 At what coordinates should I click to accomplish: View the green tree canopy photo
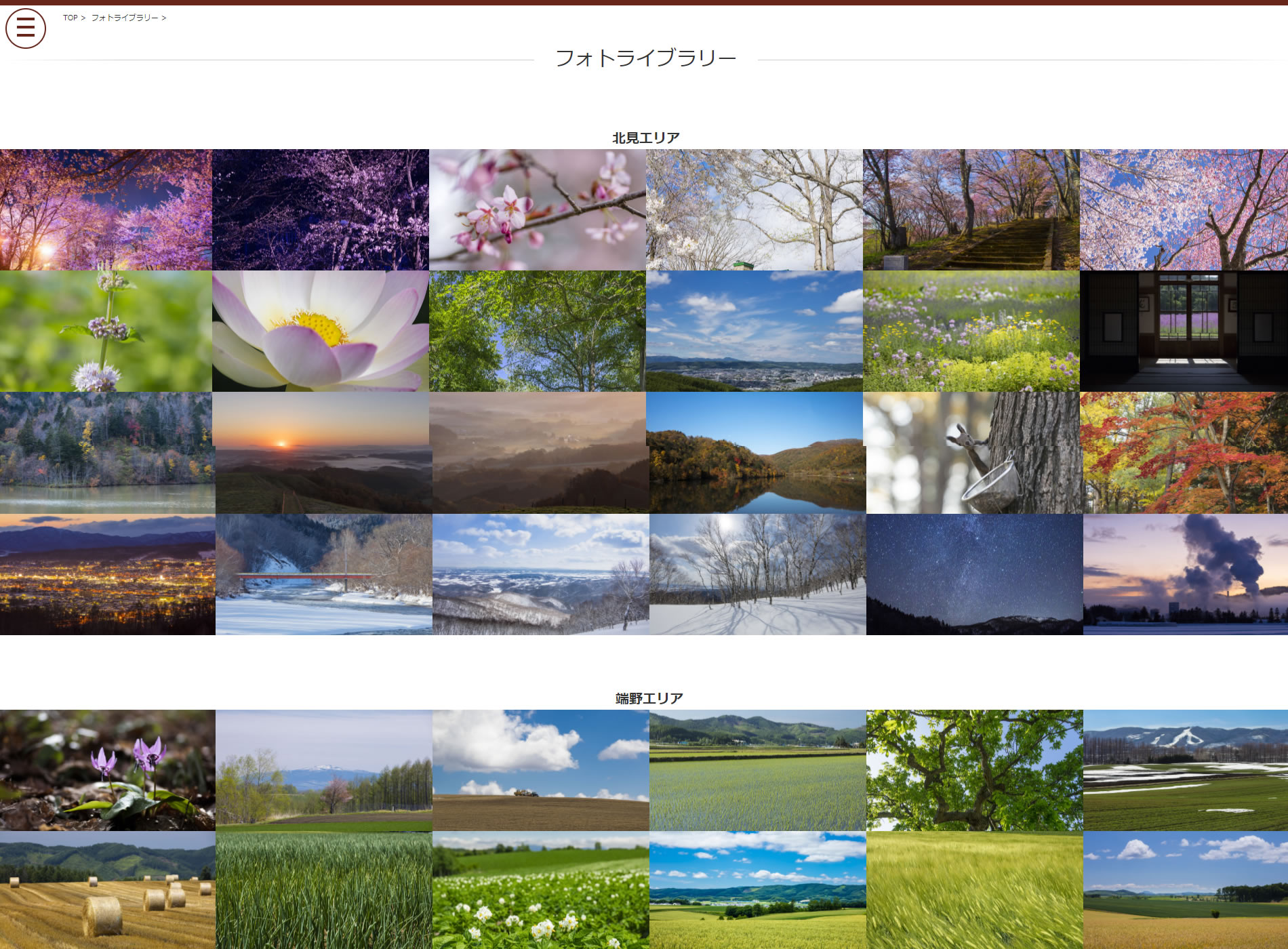coord(538,331)
